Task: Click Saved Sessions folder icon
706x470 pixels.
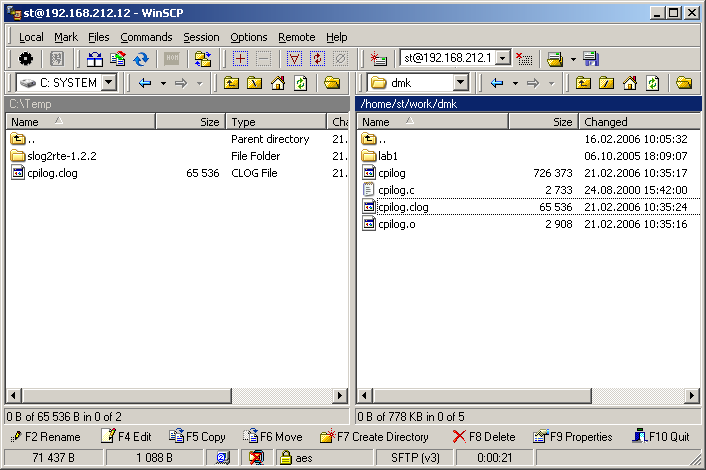Action: tap(555, 59)
